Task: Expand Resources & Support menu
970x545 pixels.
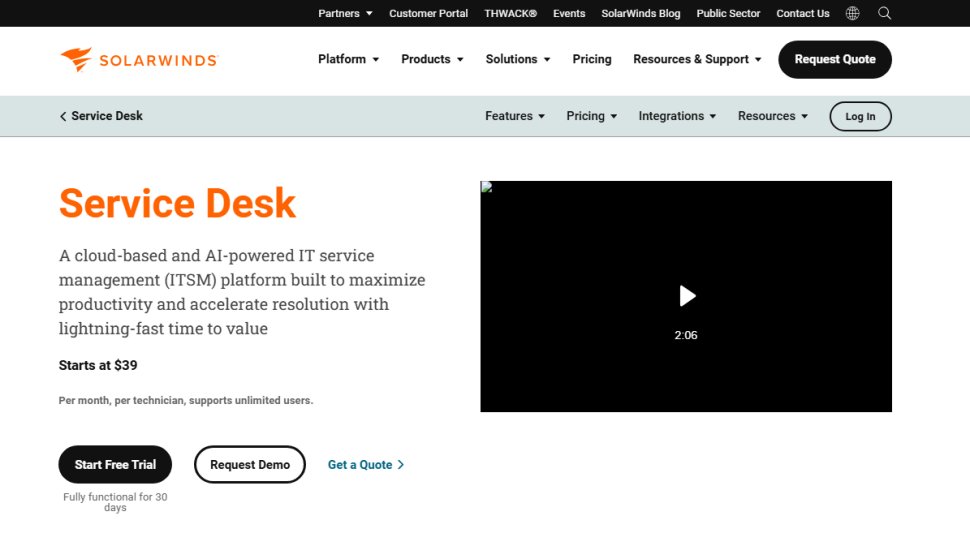Action: [x=697, y=59]
